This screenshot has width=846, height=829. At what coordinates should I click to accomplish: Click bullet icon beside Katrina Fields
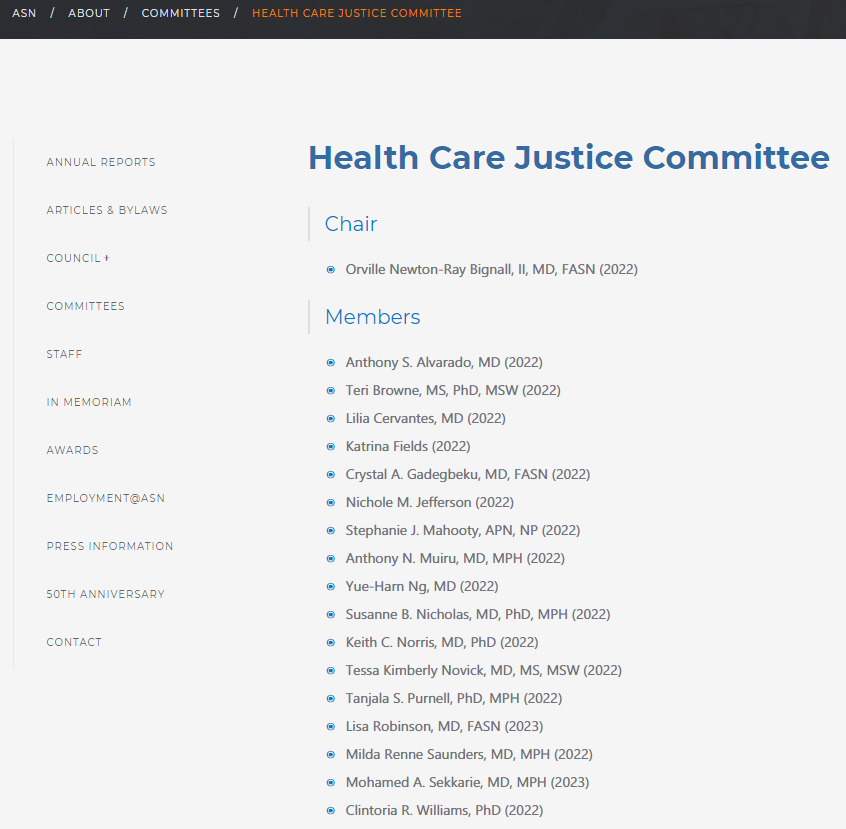click(331, 447)
